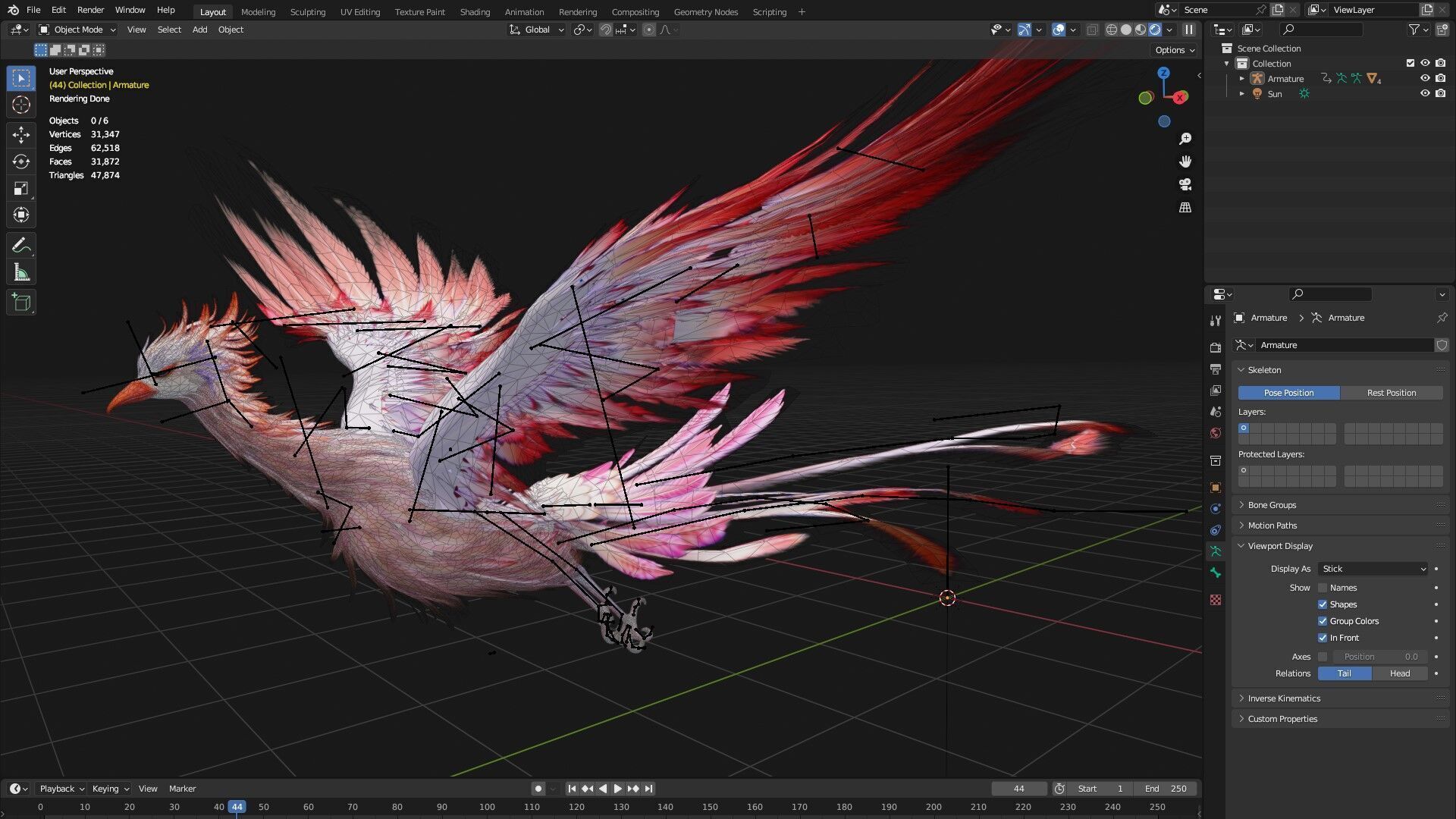Screen dimensions: 1456x819
Task: Set Relations to Tail
Action: (x=1345, y=673)
